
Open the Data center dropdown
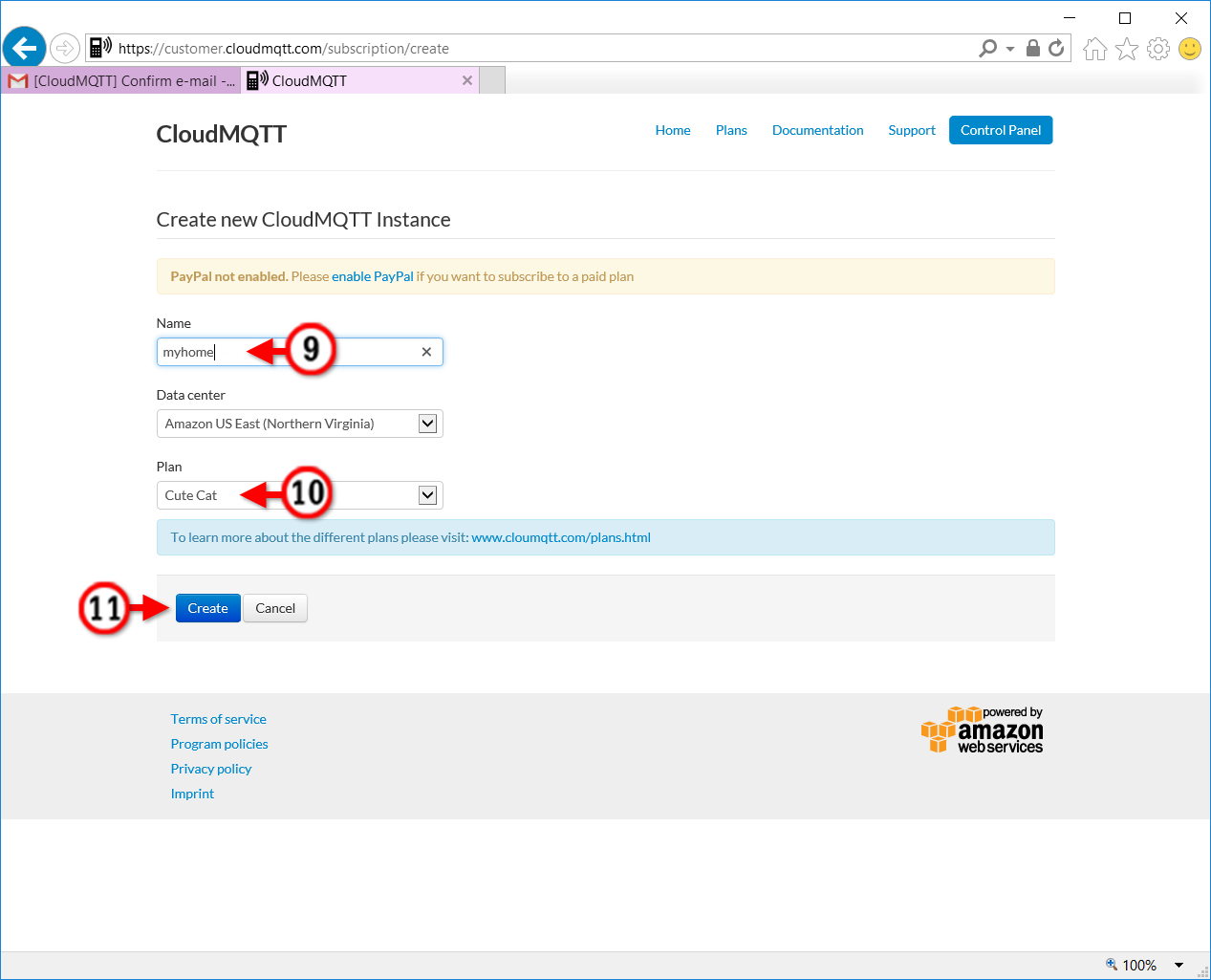[299, 424]
